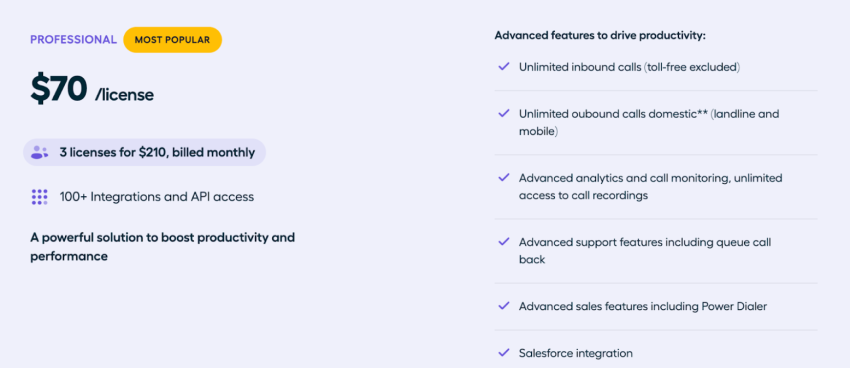850x368 pixels.
Task: Click checkmark beside Salesforce integration
Action: [x=504, y=353]
